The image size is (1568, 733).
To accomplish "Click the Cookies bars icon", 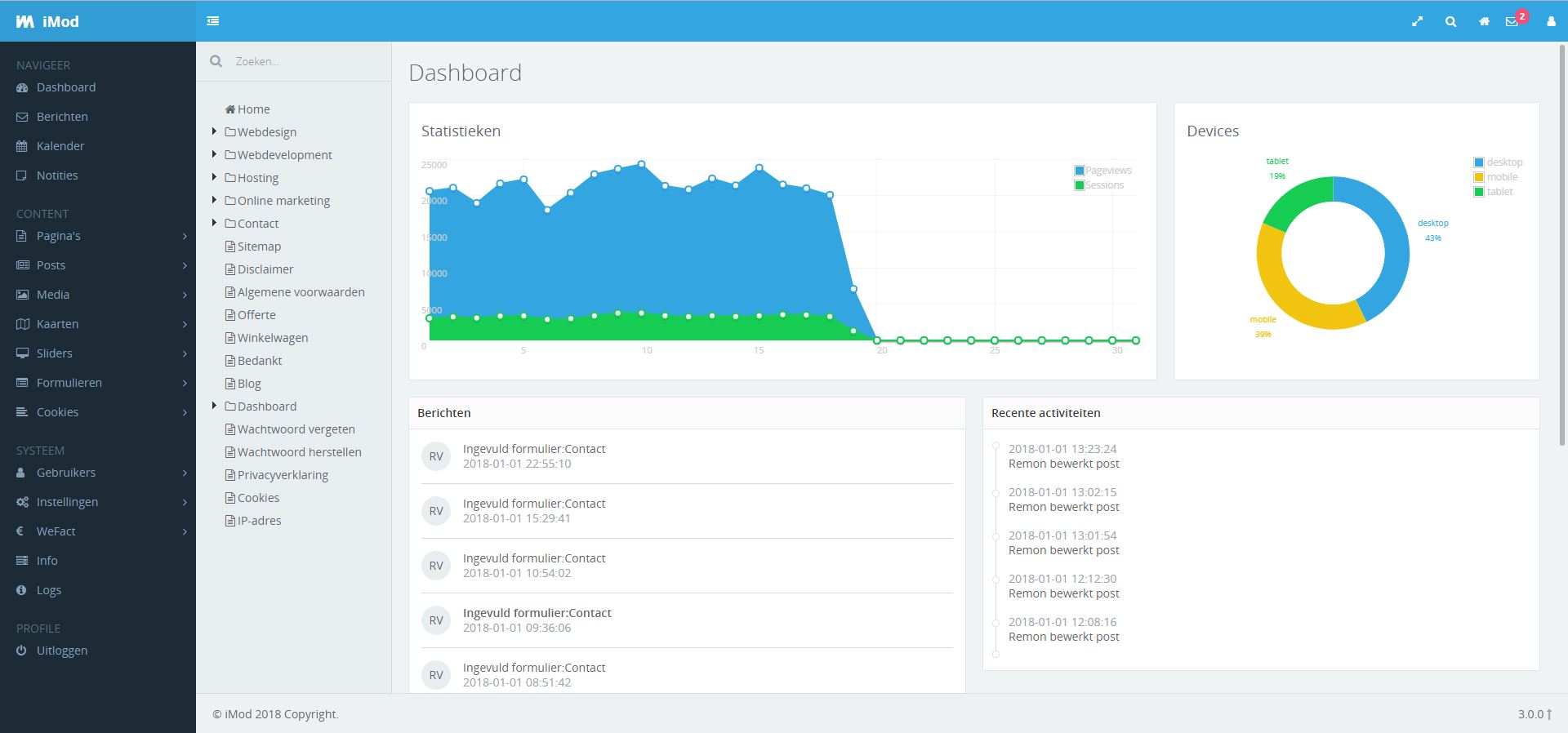I will [22, 412].
